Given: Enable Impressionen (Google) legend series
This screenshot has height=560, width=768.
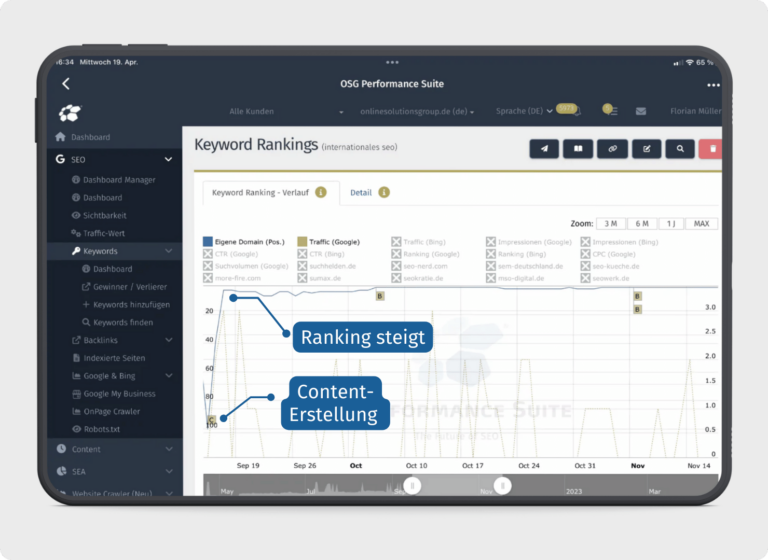Looking at the screenshot, I should tap(529, 242).
